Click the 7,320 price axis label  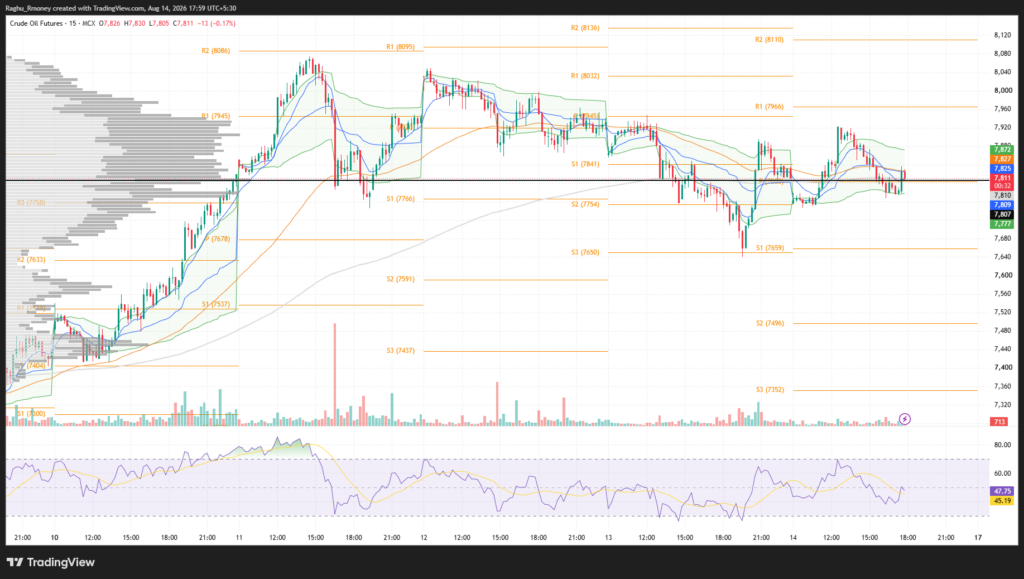(x=1002, y=405)
